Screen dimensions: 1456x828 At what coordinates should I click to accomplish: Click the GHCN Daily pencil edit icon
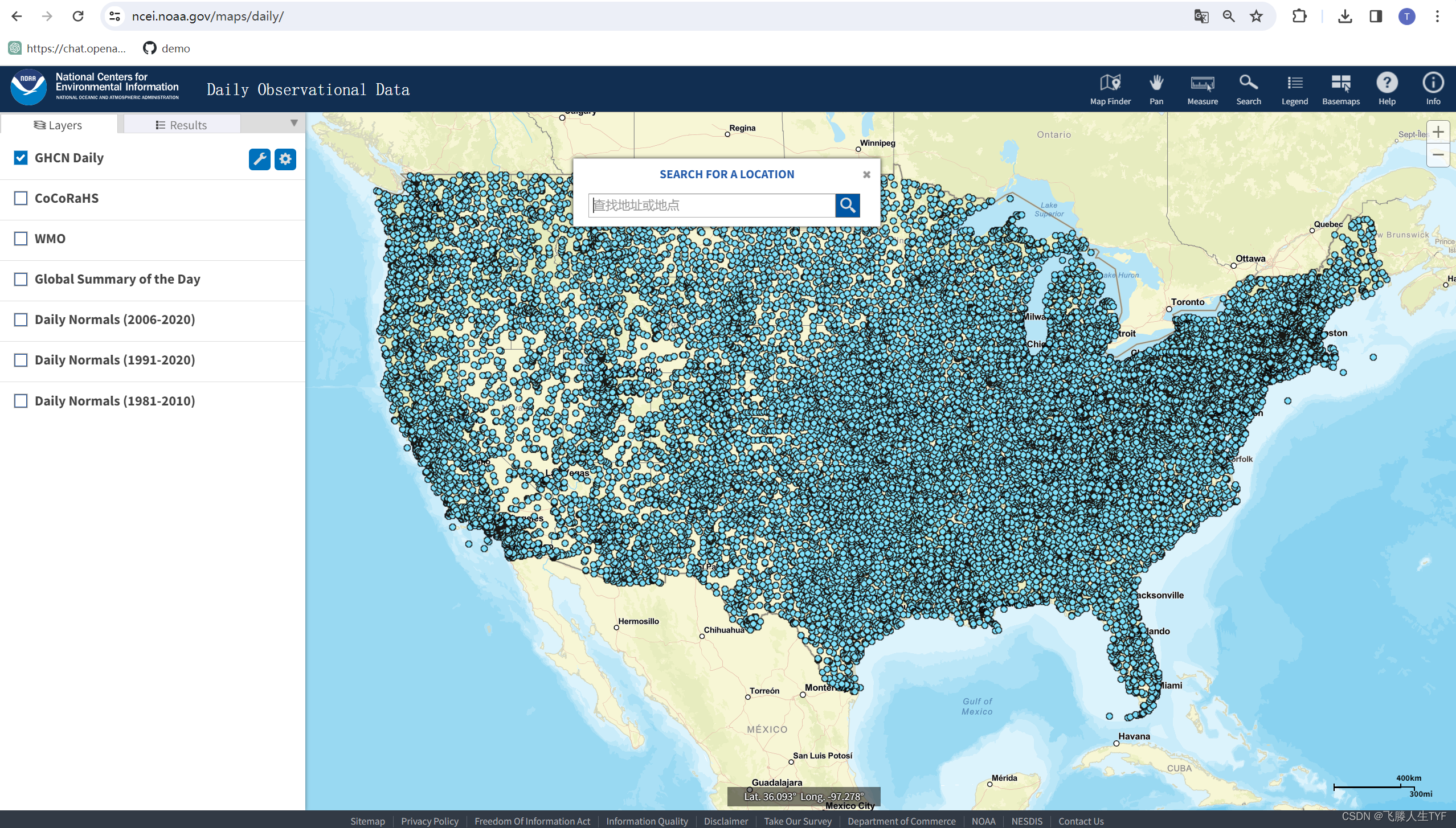(259, 158)
